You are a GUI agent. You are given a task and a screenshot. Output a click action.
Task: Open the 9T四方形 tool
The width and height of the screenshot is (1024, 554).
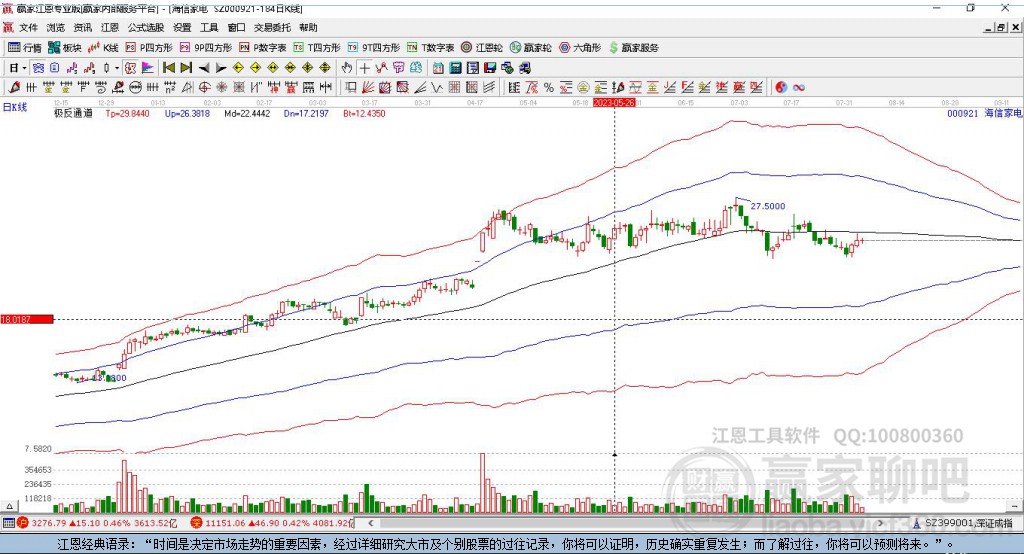click(x=374, y=48)
